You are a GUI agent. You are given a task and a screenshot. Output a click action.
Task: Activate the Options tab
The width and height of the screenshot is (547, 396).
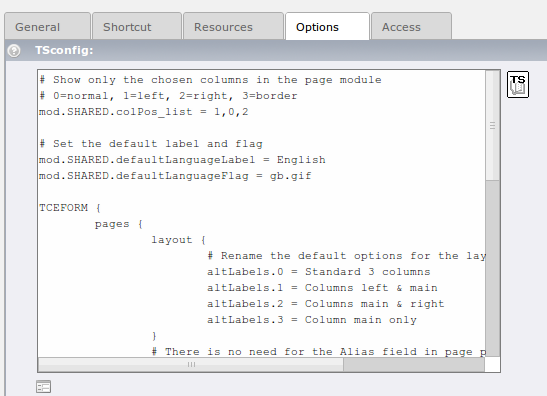tap(327, 27)
